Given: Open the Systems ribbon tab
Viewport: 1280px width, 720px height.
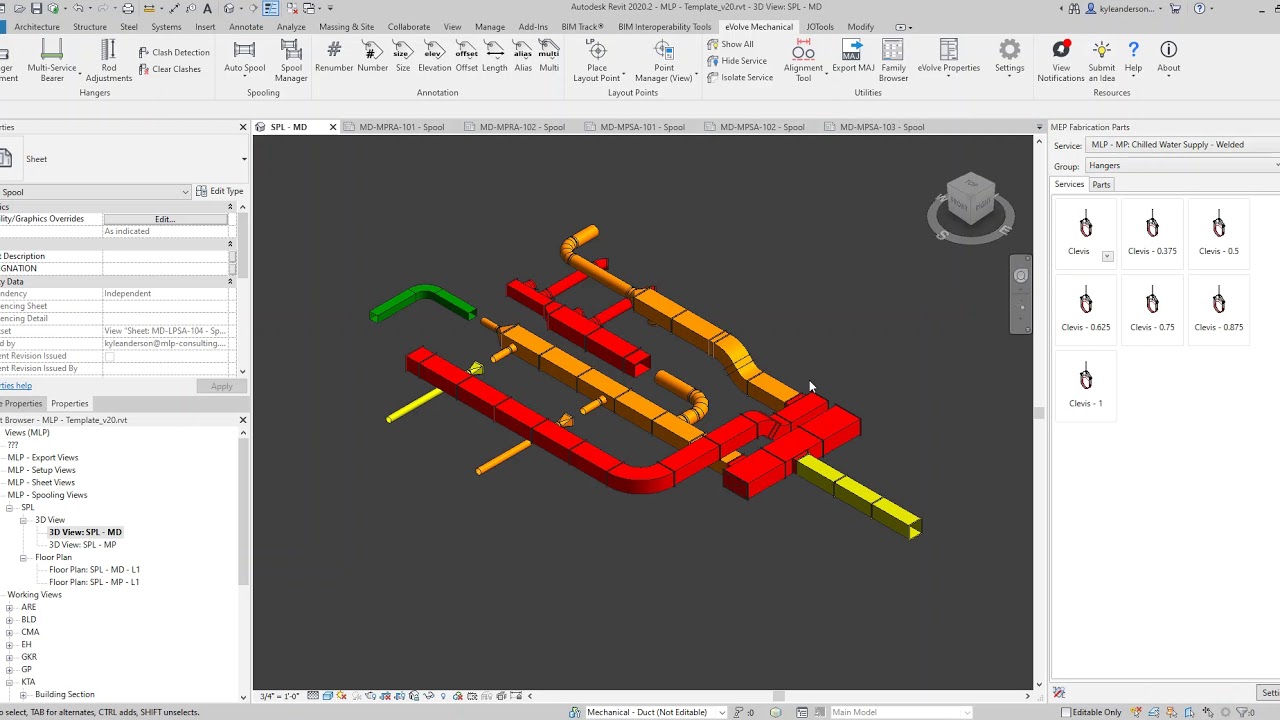Looking at the screenshot, I should tap(166, 27).
